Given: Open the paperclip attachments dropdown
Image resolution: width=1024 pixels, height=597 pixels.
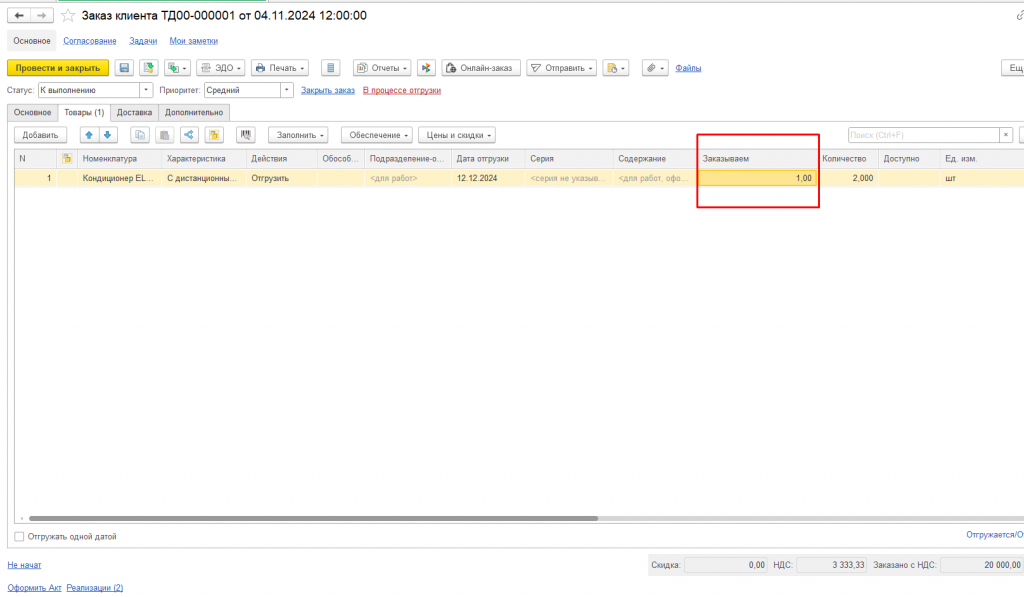Looking at the screenshot, I should point(655,68).
